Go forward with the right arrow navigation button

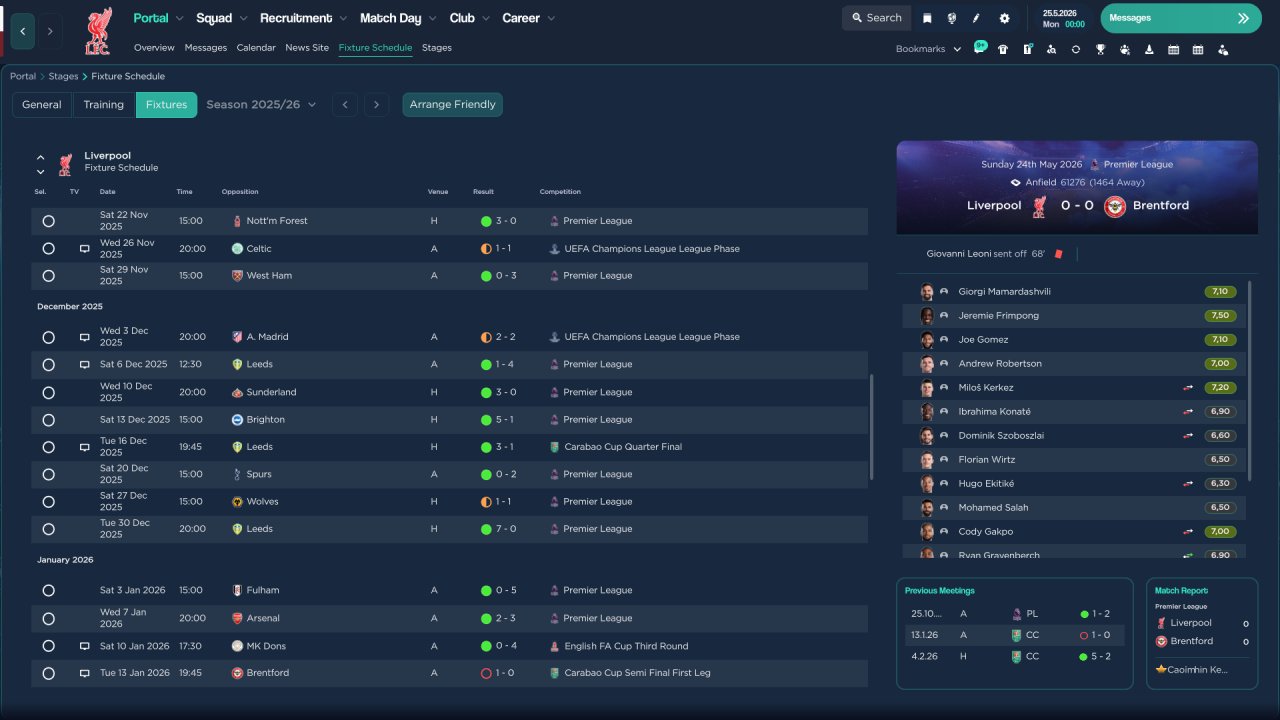[49, 31]
